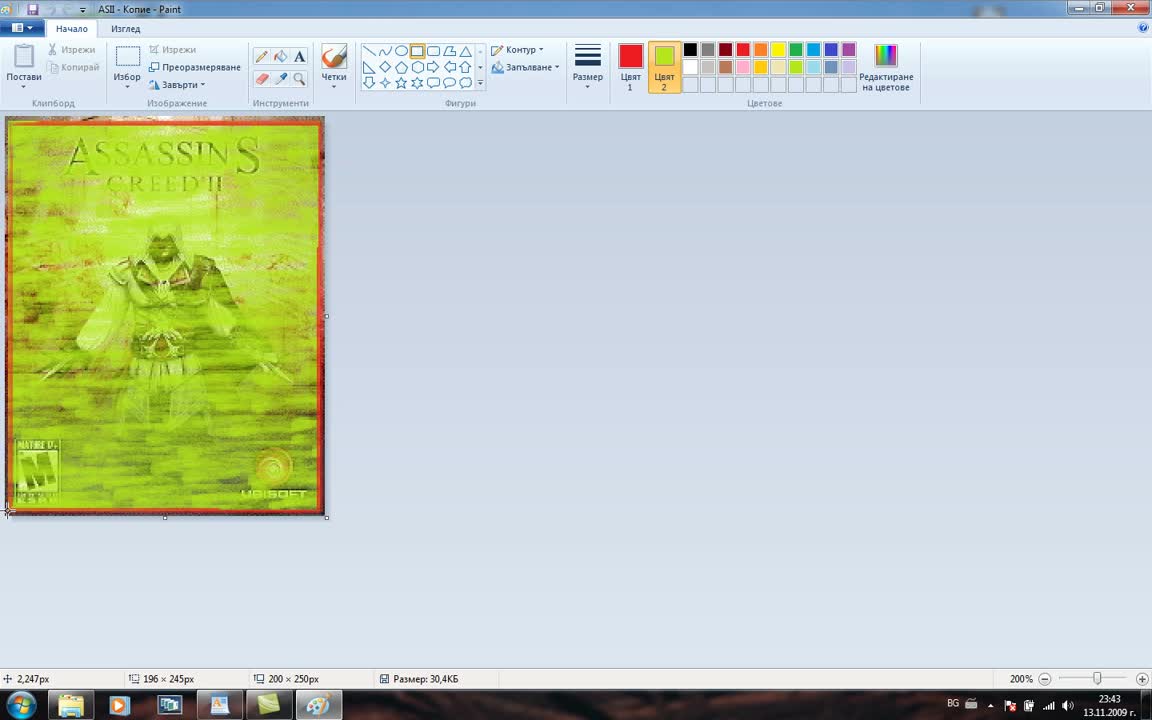Choose the Rectangle shape

(417, 51)
